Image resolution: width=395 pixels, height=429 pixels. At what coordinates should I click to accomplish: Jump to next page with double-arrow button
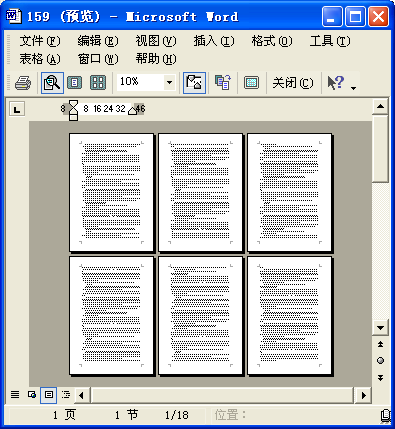[380, 378]
